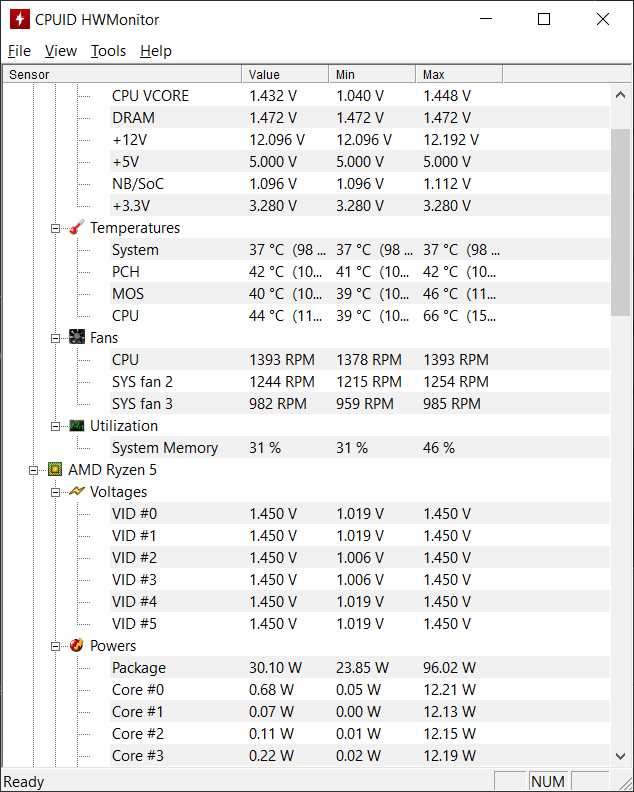Click the Min column header
634x792 pixels.
372,74
